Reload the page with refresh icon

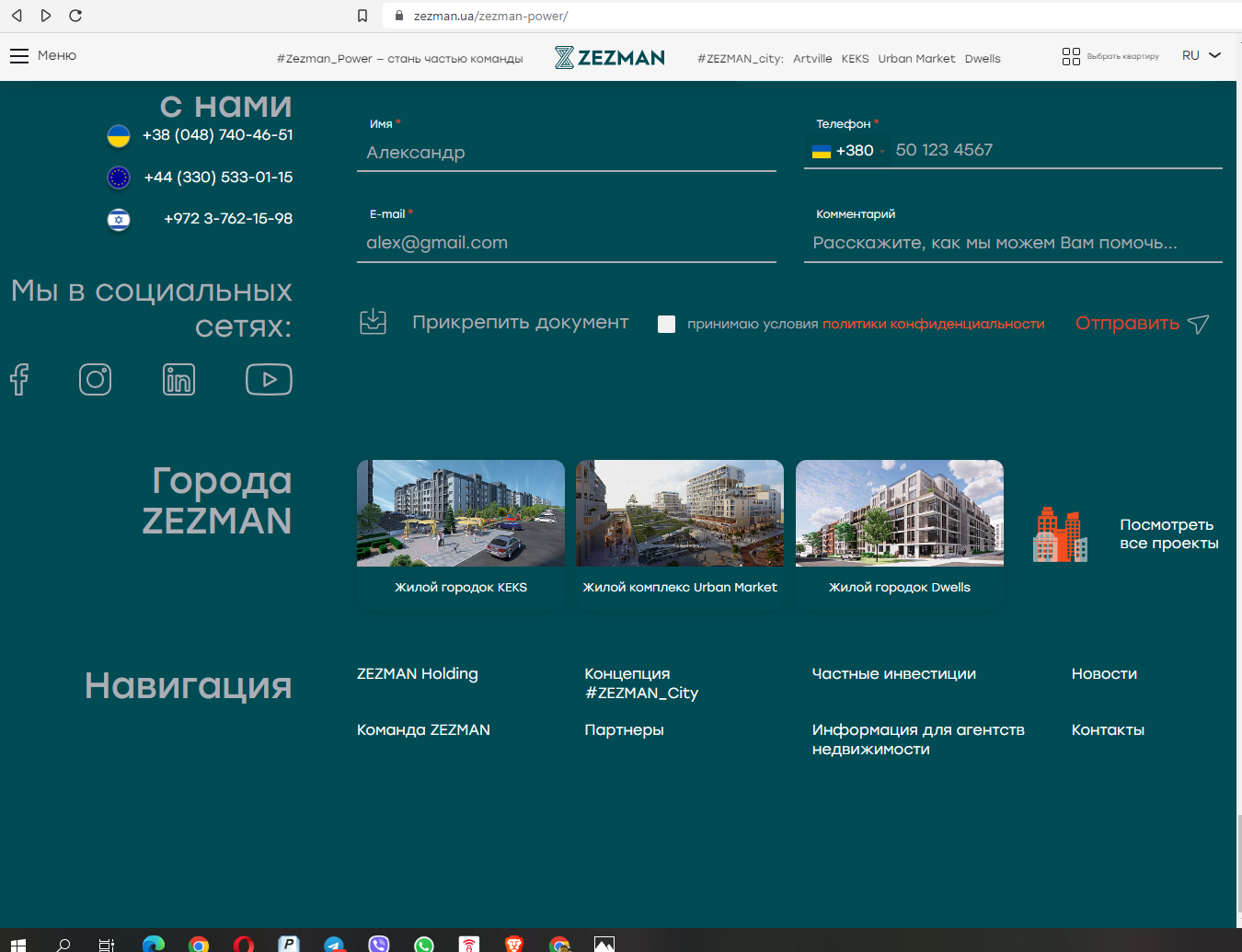75,16
